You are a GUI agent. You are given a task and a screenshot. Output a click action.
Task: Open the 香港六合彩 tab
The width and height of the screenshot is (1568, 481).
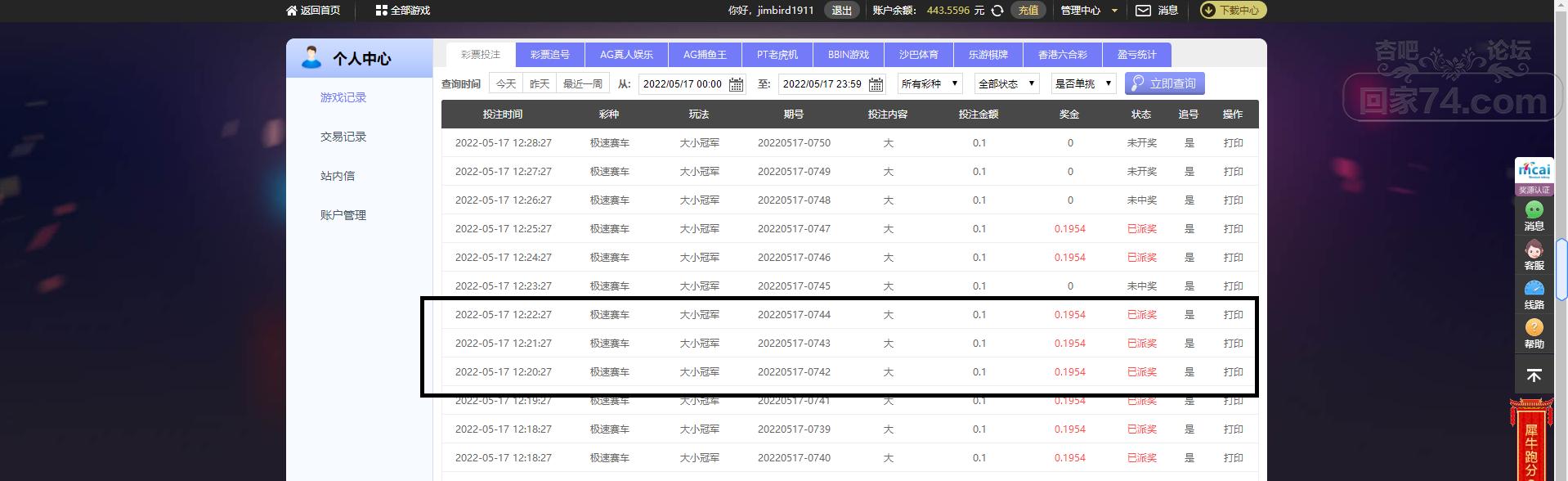(x=1063, y=55)
